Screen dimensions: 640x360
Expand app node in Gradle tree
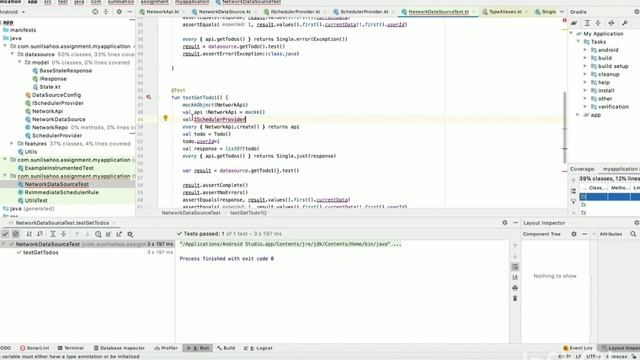(578, 115)
